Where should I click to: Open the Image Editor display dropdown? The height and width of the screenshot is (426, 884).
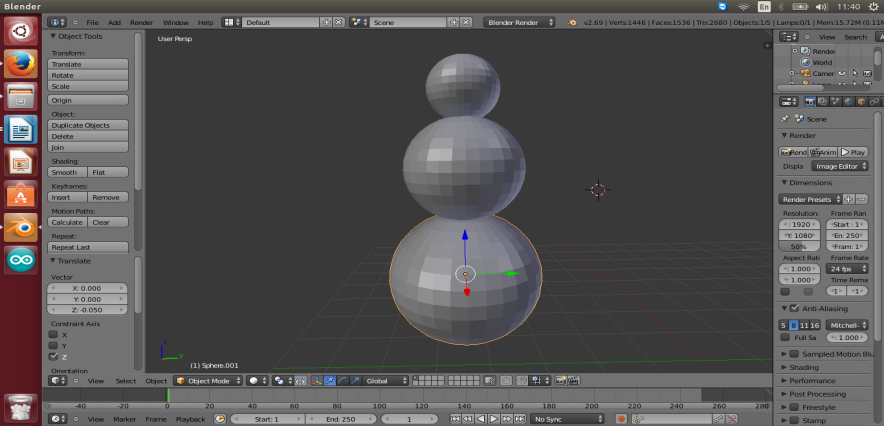point(839,166)
